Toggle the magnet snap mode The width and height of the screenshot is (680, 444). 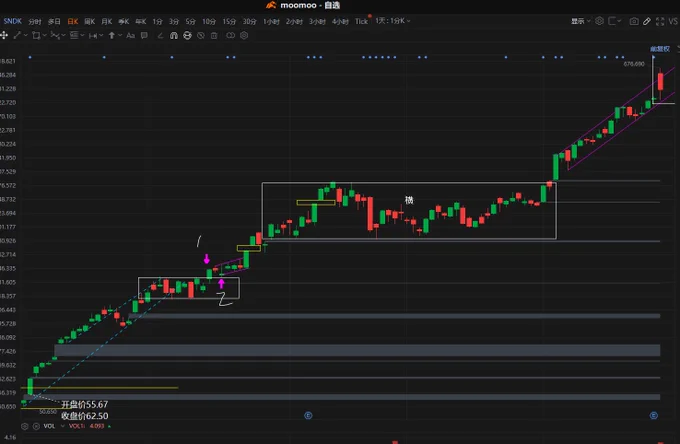click(174, 36)
